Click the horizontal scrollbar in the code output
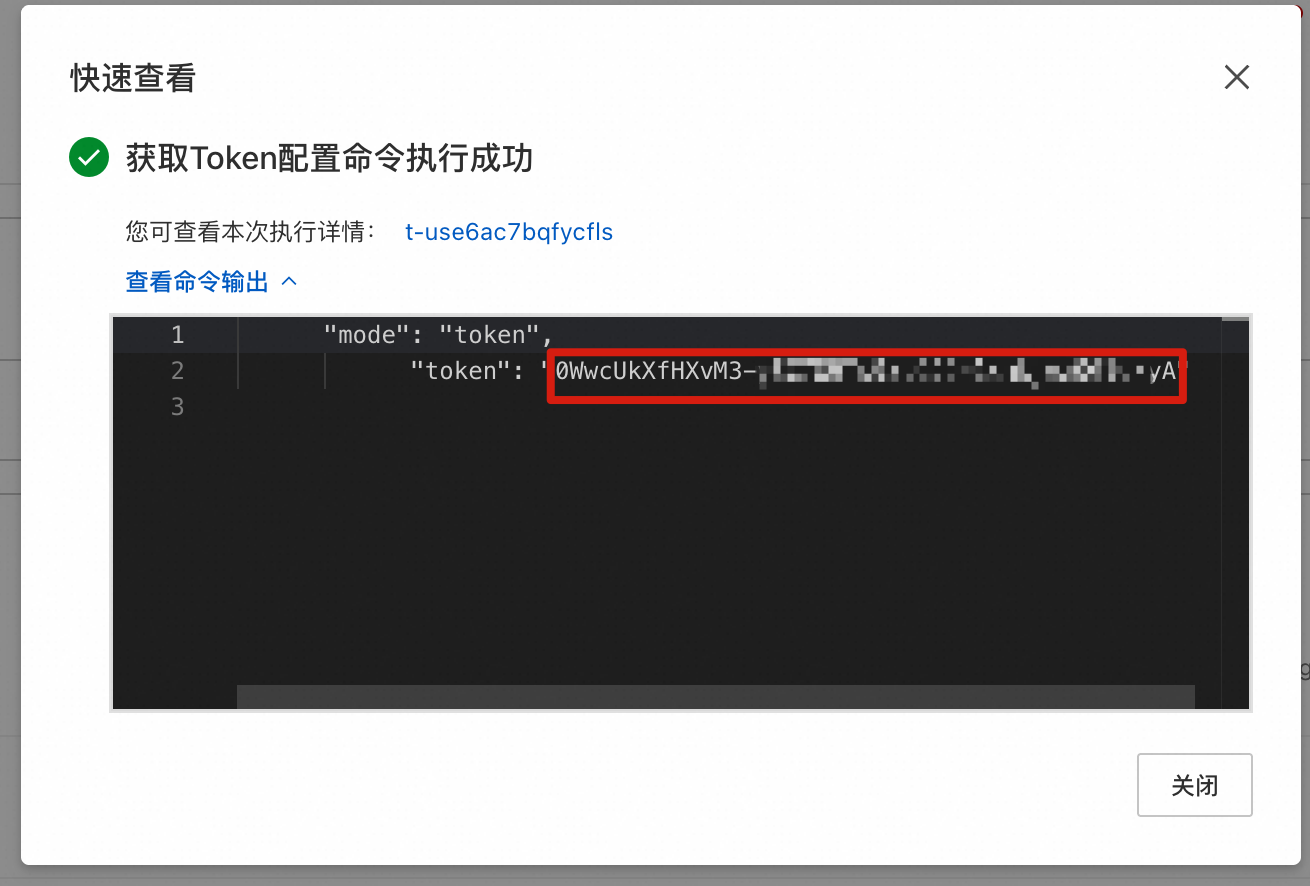This screenshot has width=1310, height=886. pos(715,696)
